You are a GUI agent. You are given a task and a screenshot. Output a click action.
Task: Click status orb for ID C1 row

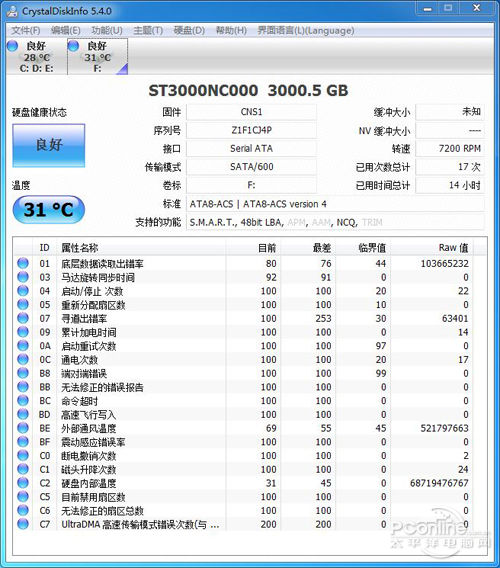pyautogui.click(x=23, y=469)
